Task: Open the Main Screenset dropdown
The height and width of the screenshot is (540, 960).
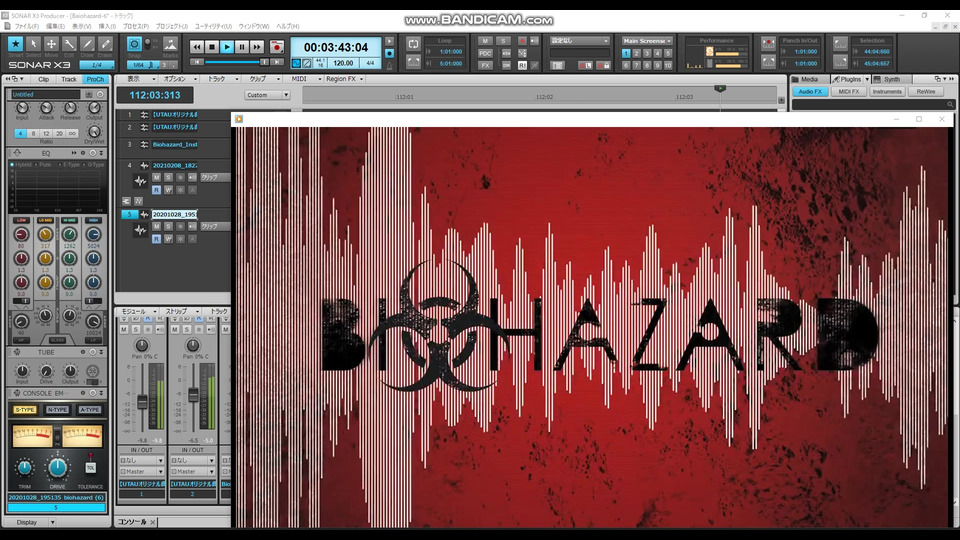Action: click(x=647, y=41)
